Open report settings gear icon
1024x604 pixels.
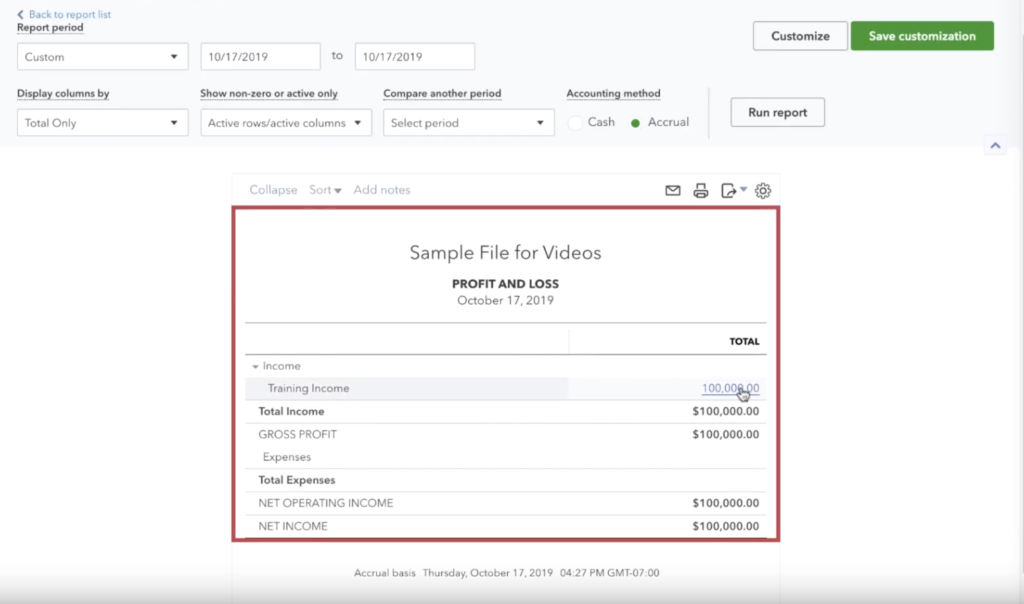763,190
